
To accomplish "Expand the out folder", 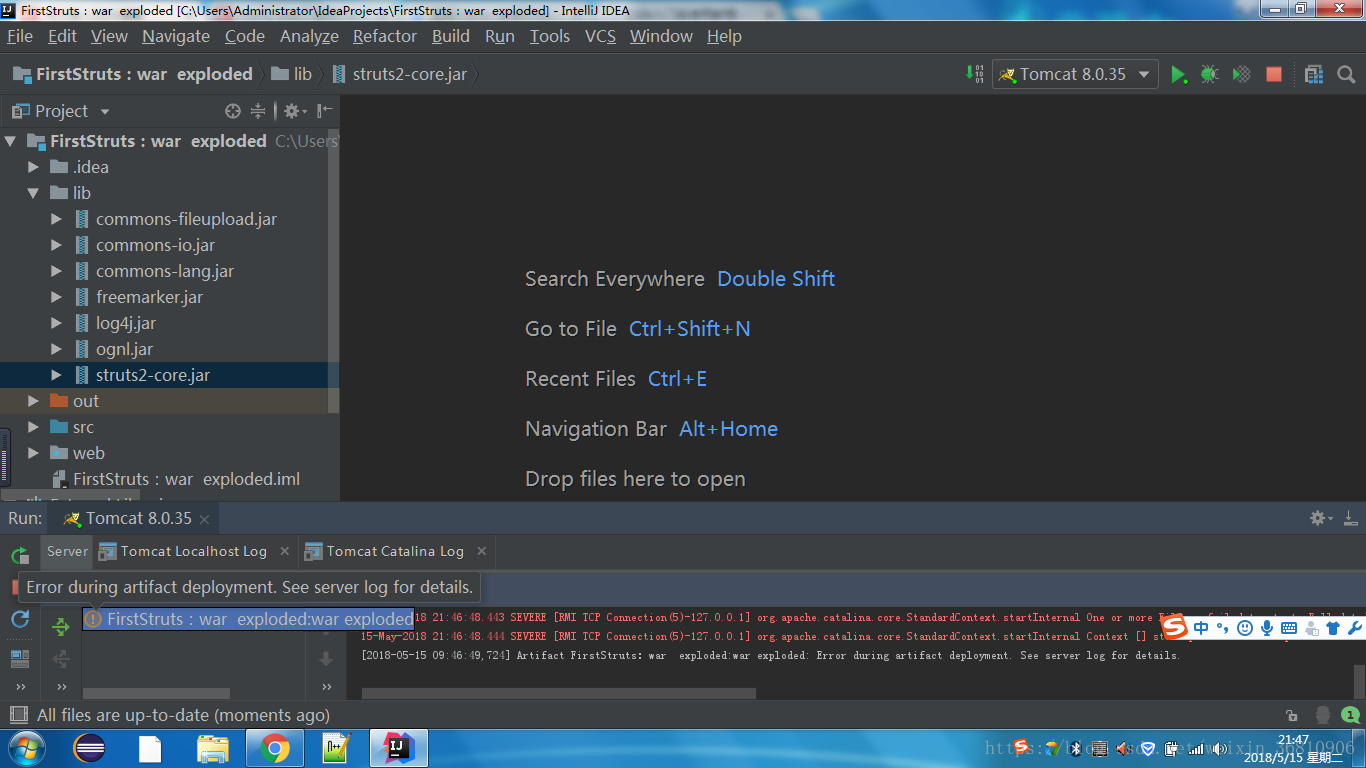I will (x=34, y=401).
